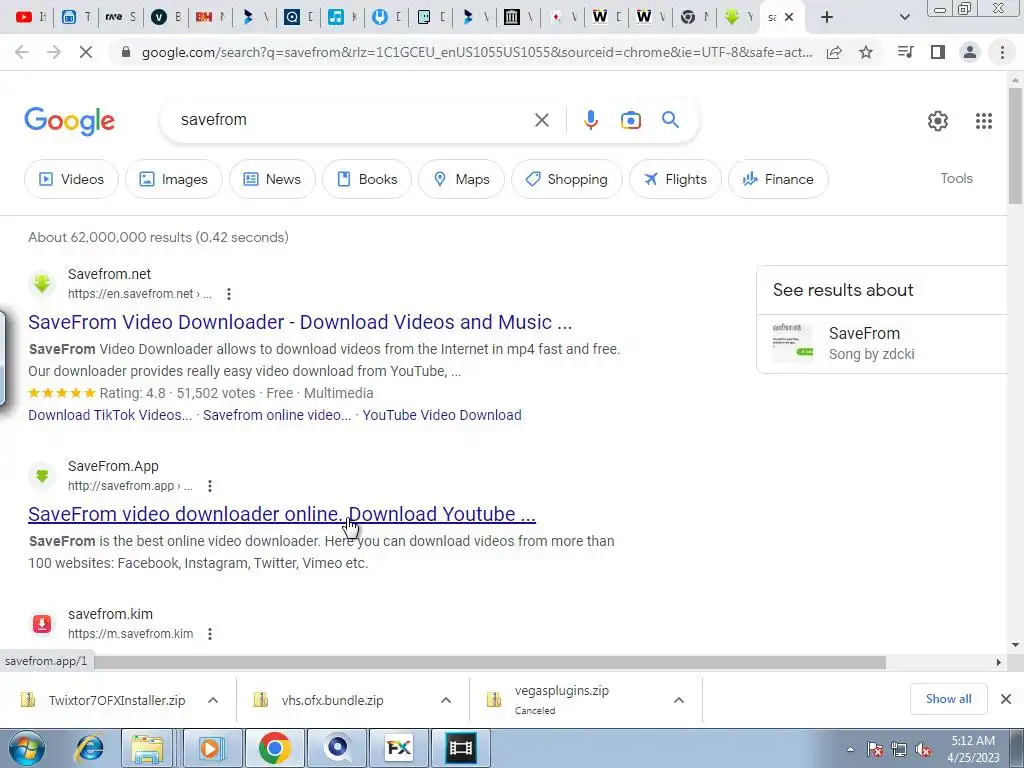The image size is (1024, 768).
Task: Open a new browser tab
Action: [827, 17]
